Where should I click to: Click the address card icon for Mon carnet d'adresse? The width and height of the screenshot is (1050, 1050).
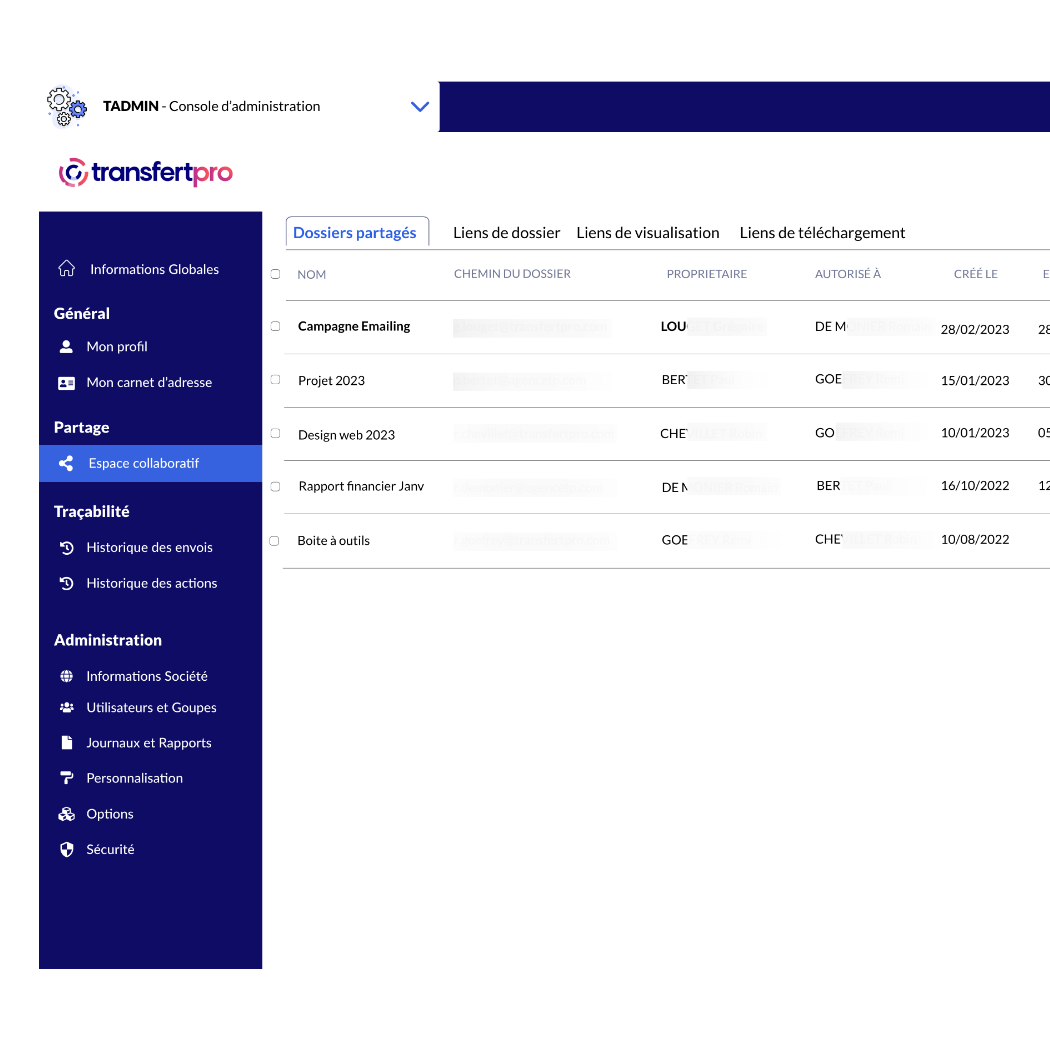tap(66, 382)
